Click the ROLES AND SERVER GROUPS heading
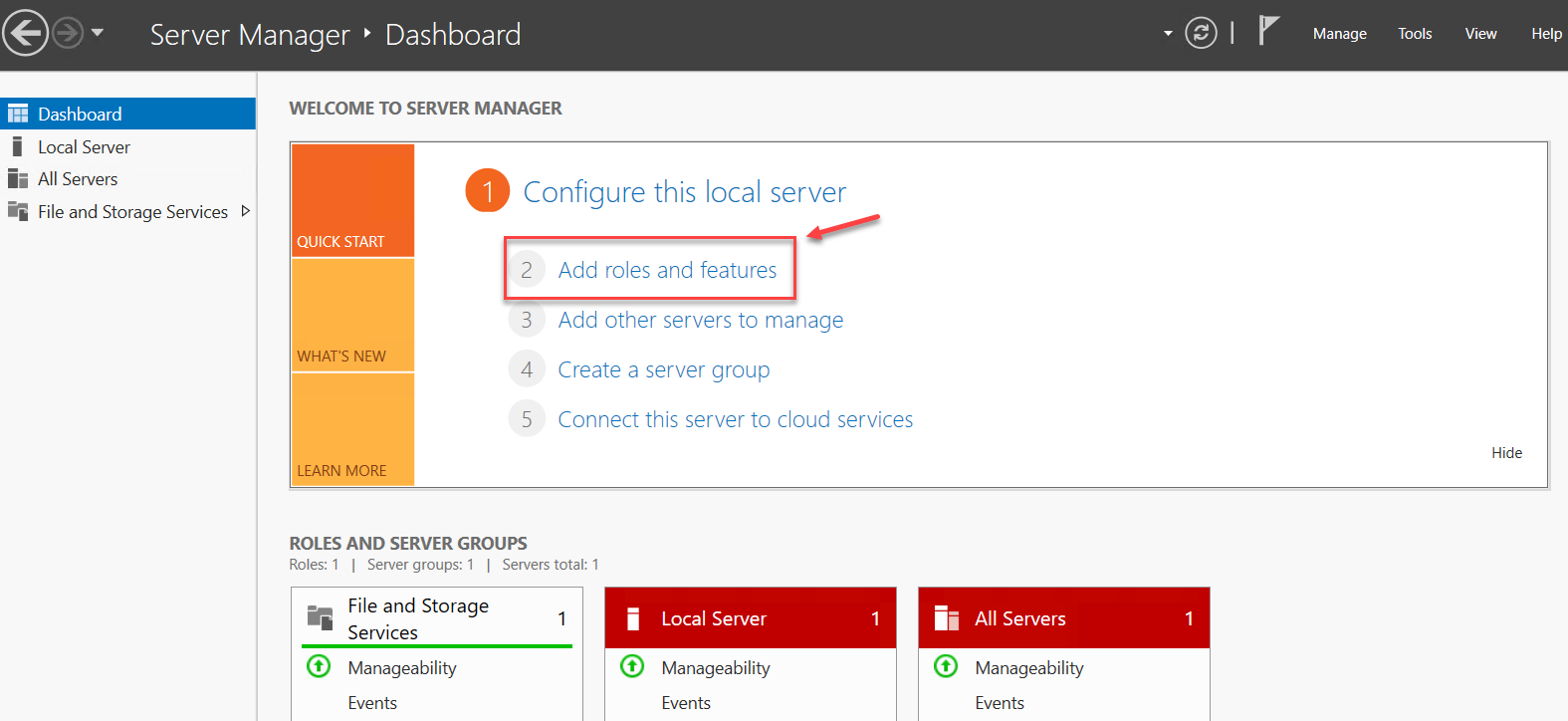Screen dimensions: 1568x721 click(x=408, y=544)
